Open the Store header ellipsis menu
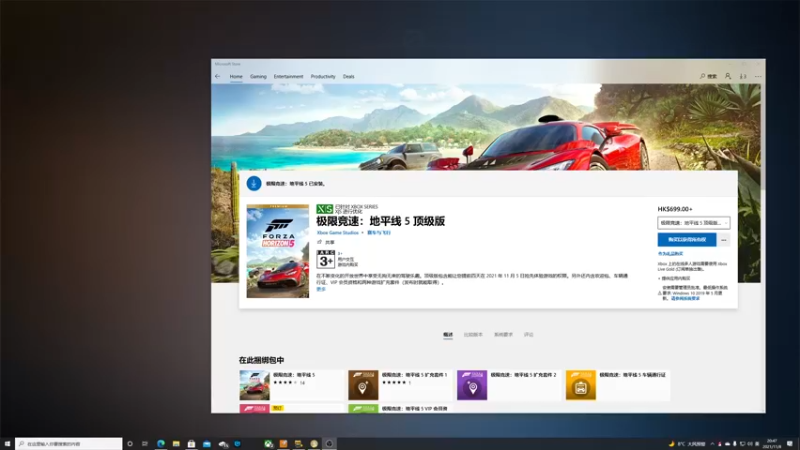800x450 pixels. coord(758,76)
